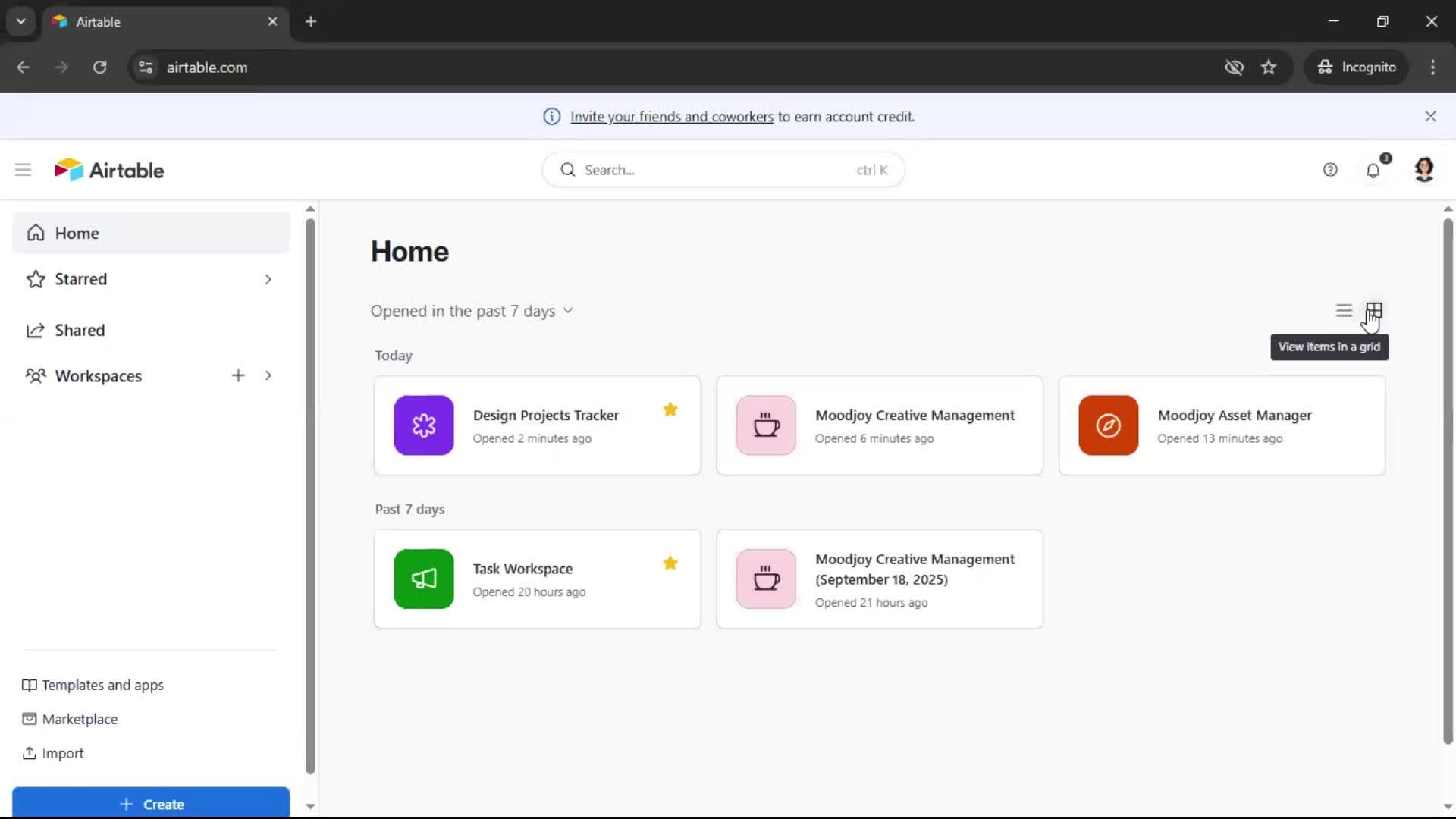Open Starred in the sidebar
Viewport: 1456px width, 819px height.
point(80,279)
